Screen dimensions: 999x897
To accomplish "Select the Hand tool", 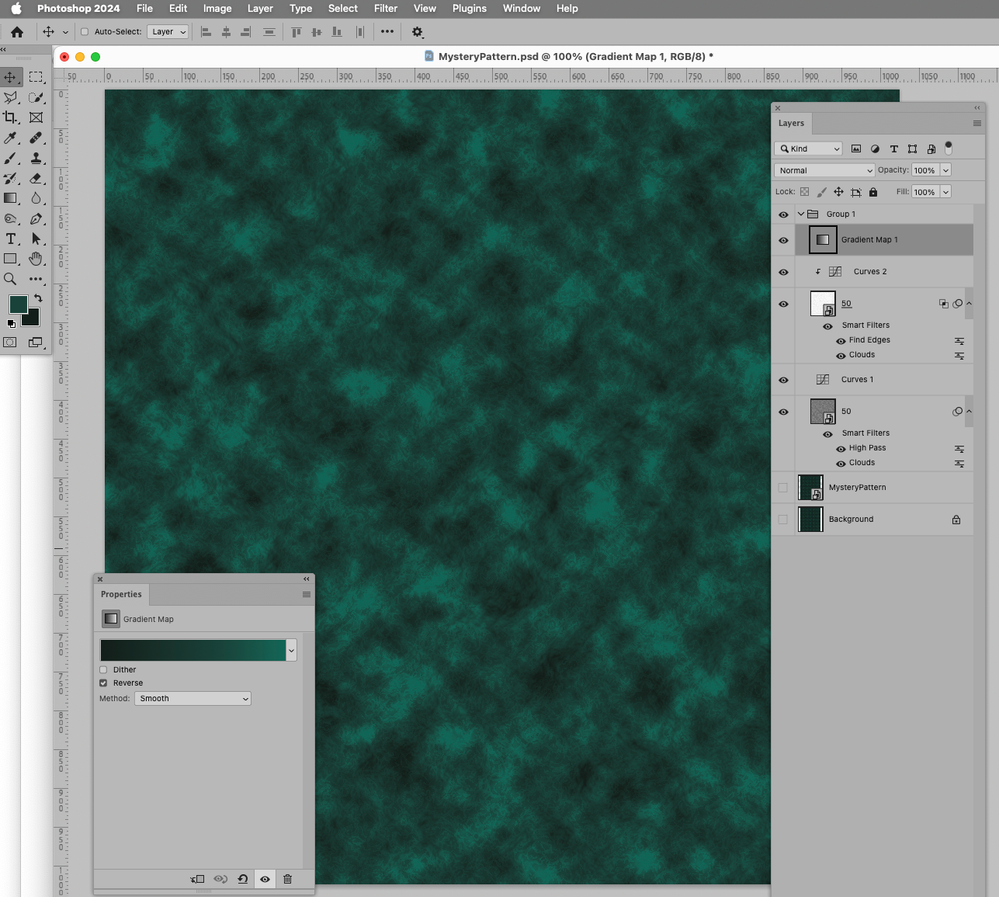I will pyautogui.click(x=37, y=261).
